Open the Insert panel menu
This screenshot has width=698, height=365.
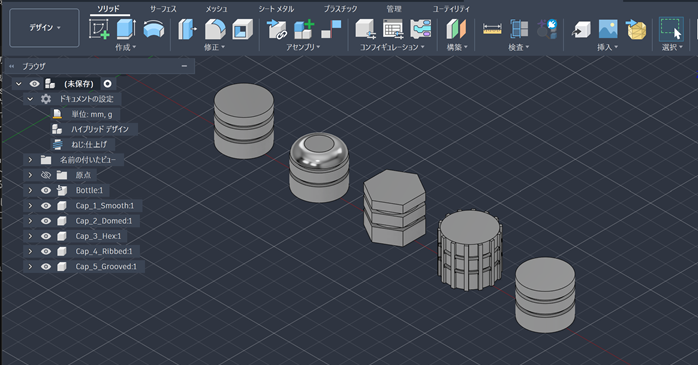[x=608, y=47]
